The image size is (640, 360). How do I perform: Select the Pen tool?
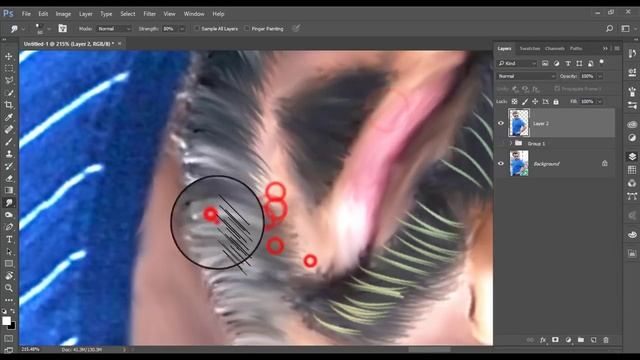click(x=9, y=227)
